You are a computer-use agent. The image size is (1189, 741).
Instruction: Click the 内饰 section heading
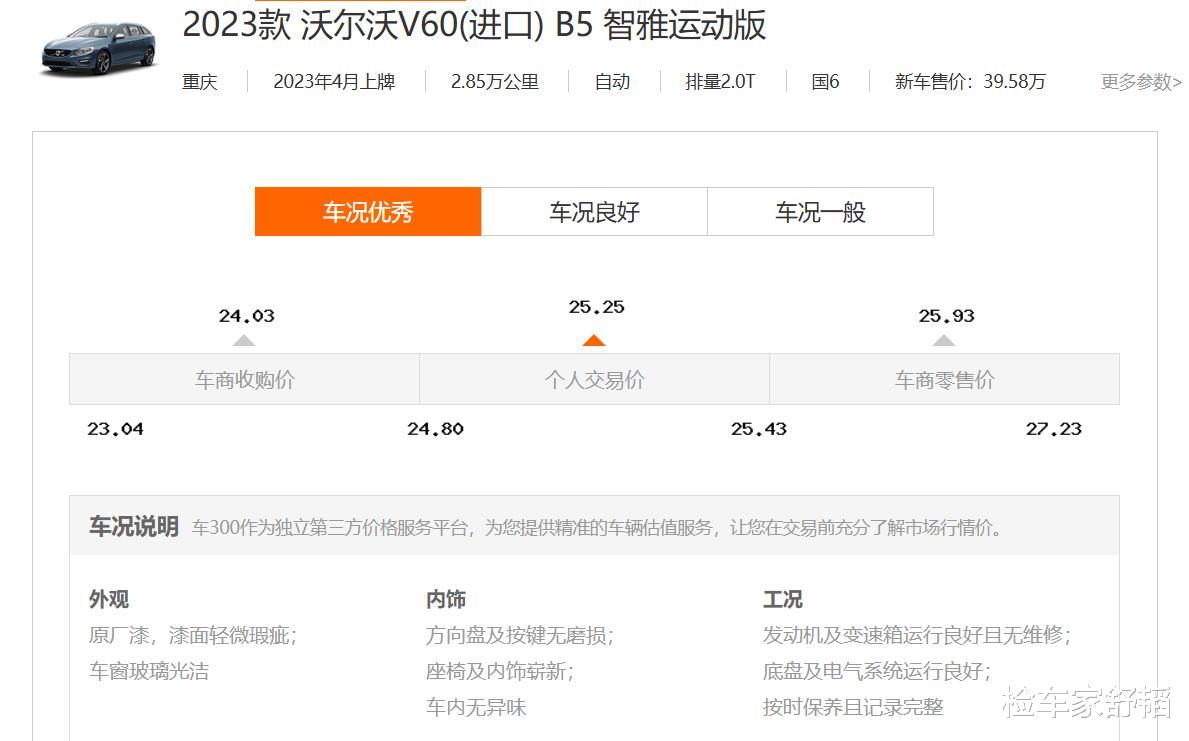446,599
